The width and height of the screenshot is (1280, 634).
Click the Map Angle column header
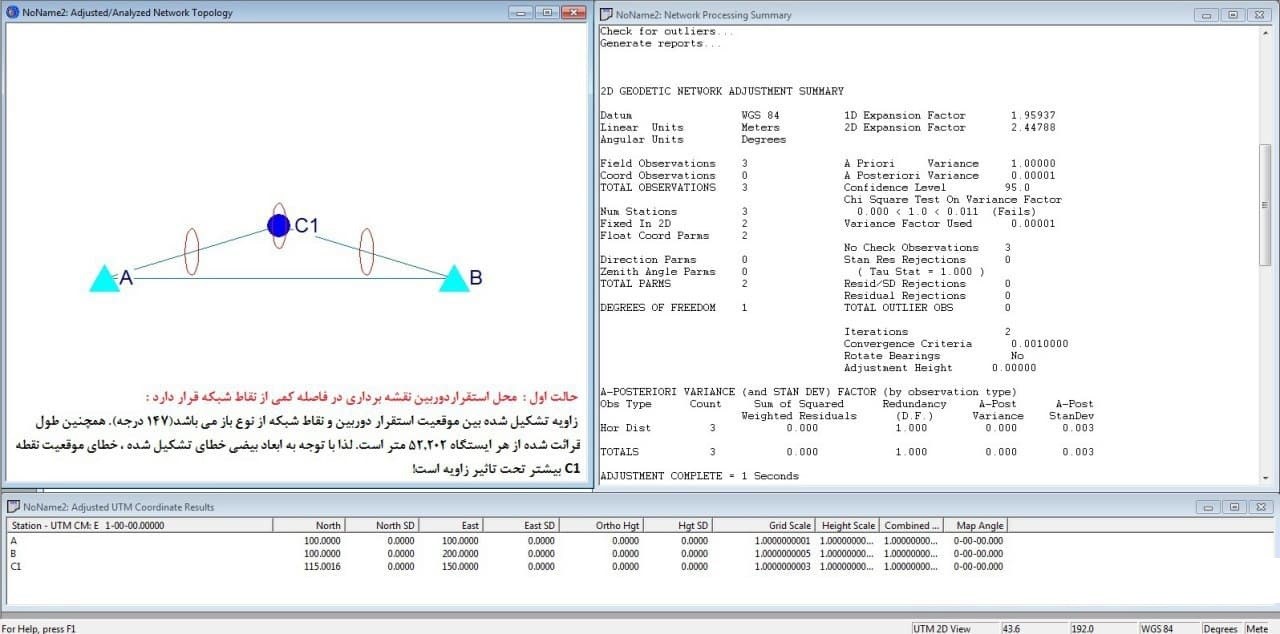point(979,525)
